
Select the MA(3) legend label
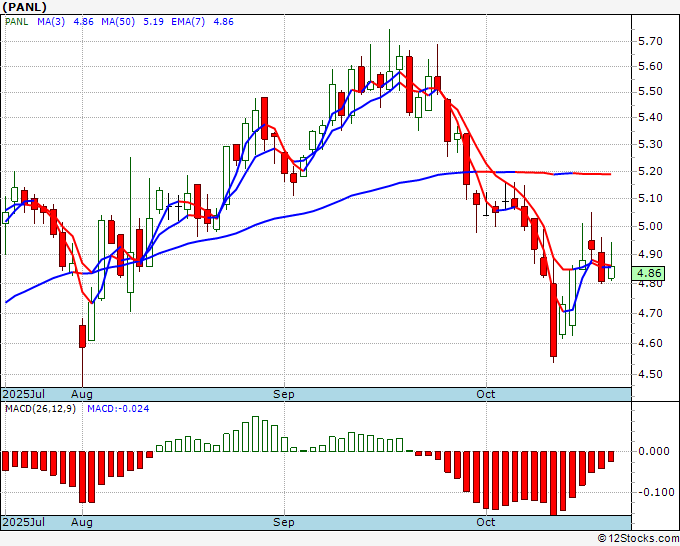point(51,21)
